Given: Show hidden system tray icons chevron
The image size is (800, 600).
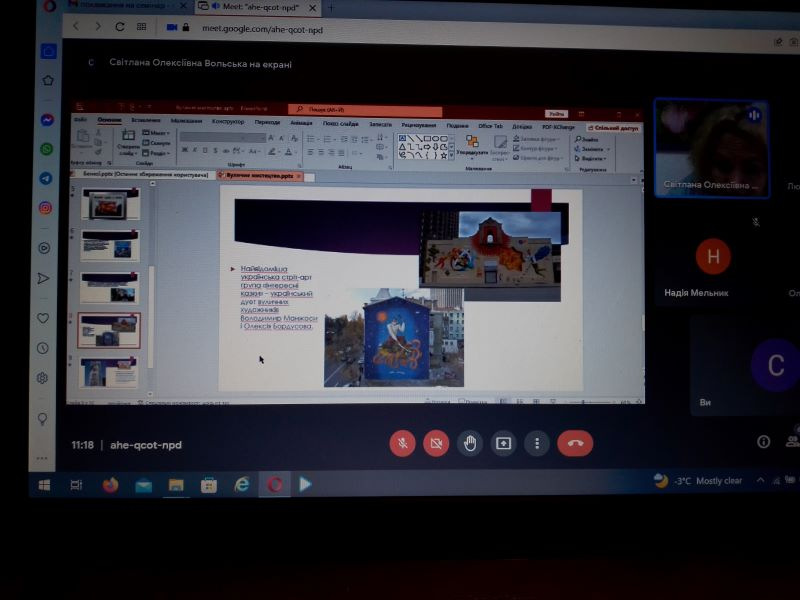Looking at the screenshot, I should point(760,480).
